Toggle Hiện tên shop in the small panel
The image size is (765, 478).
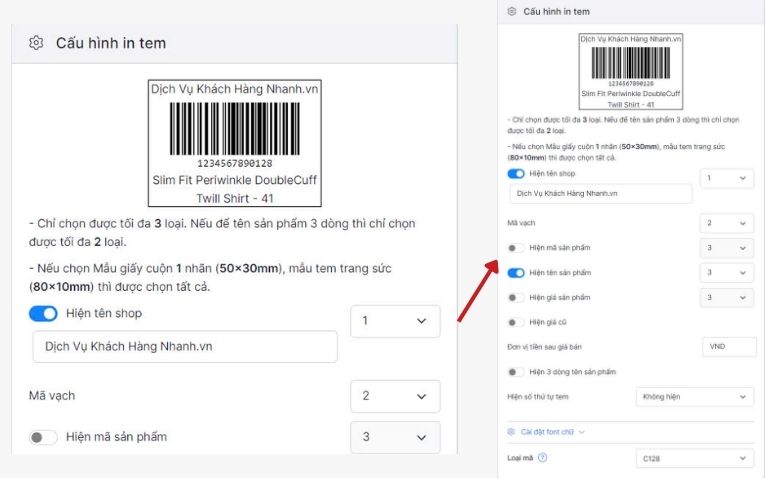pos(516,174)
